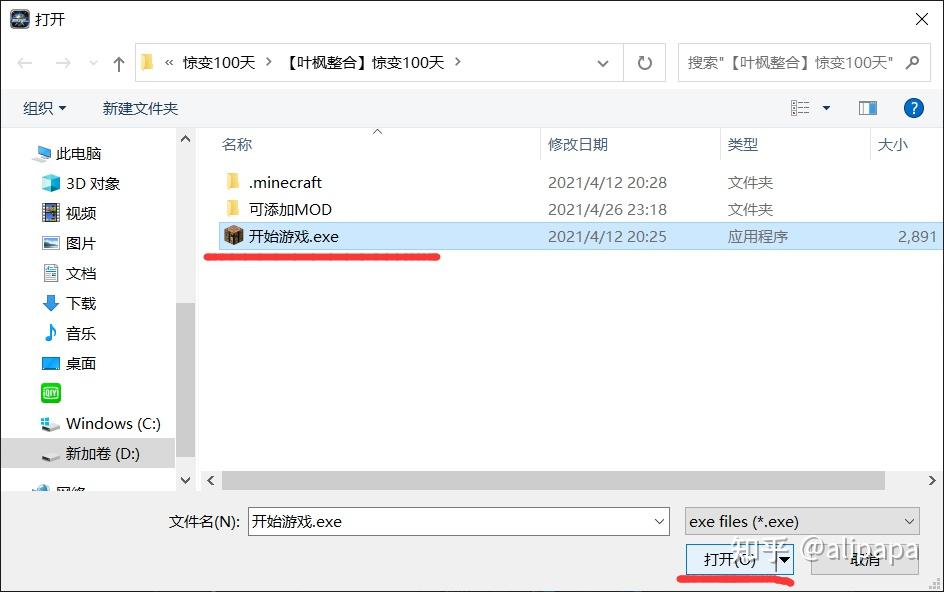Open the exe files (*.exe) filter dropdown
944x592 pixels.
[x=802, y=522]
